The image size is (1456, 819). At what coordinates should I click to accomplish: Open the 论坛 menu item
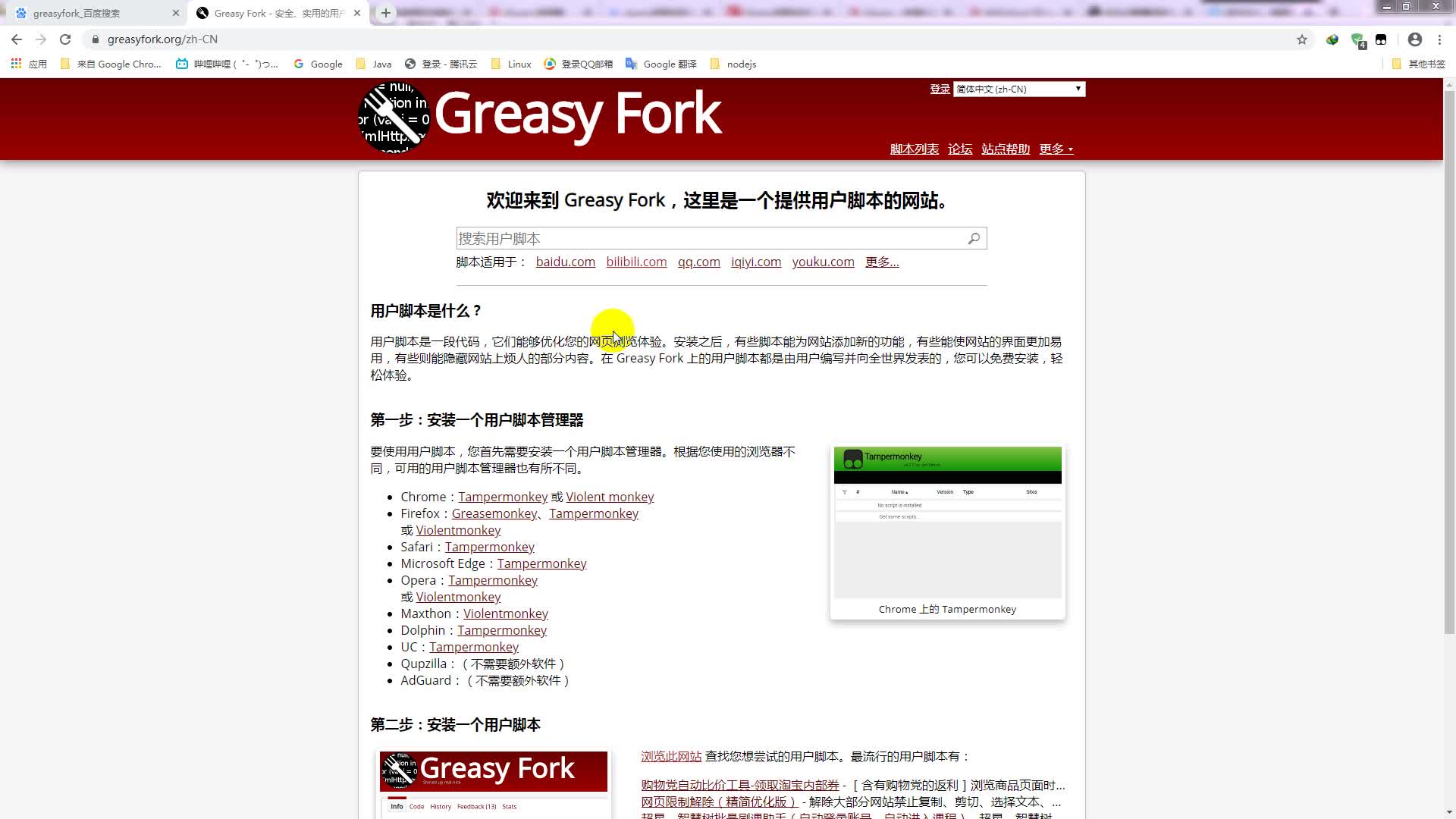pos(960,148)
